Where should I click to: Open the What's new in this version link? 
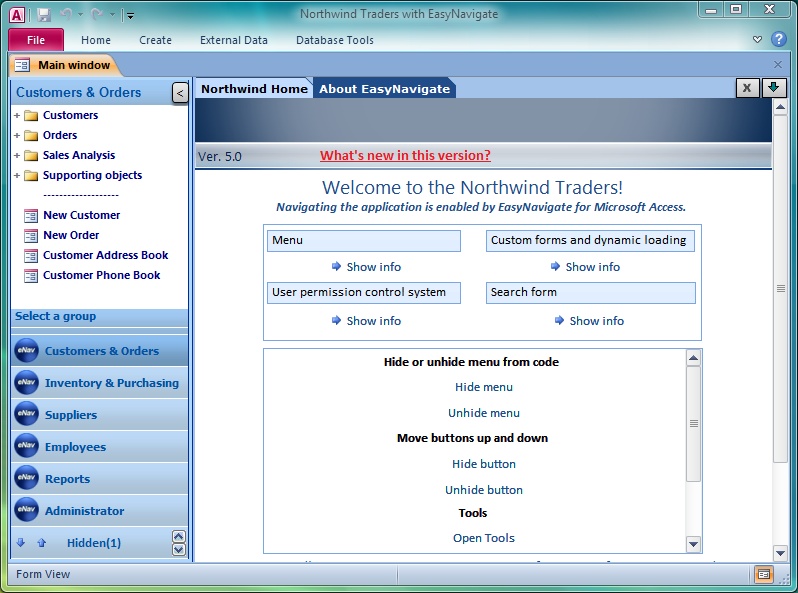[405, 155]
